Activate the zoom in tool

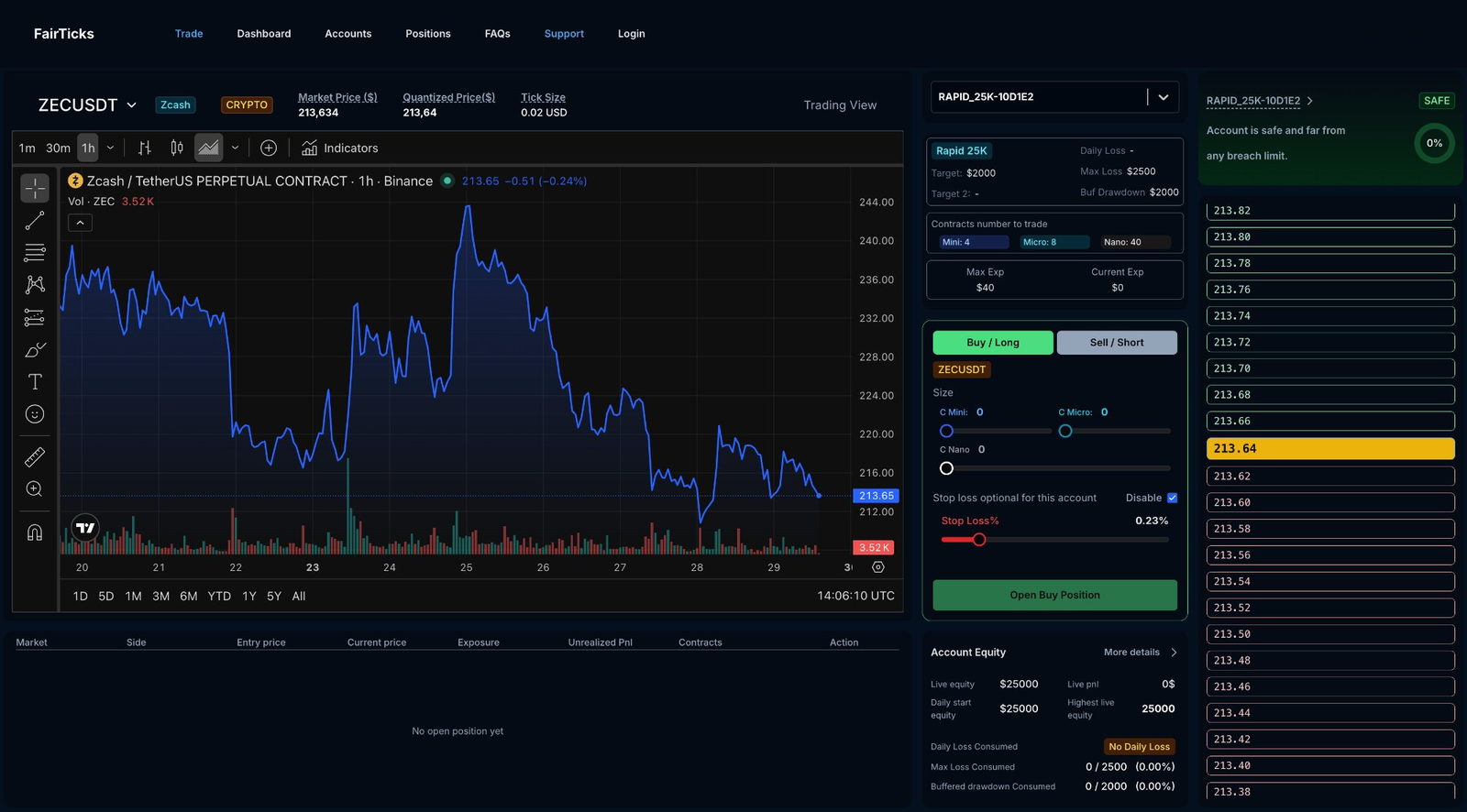tap(35, 489)
